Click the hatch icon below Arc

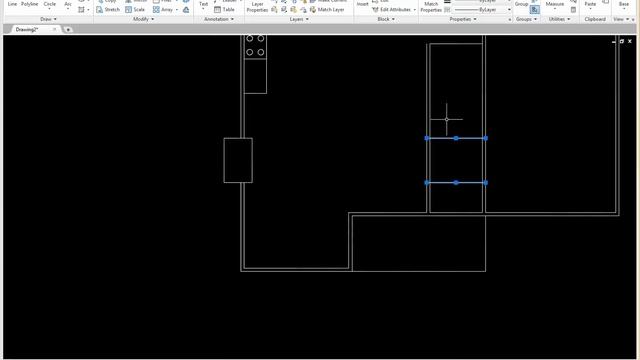[x=81, y=9]
